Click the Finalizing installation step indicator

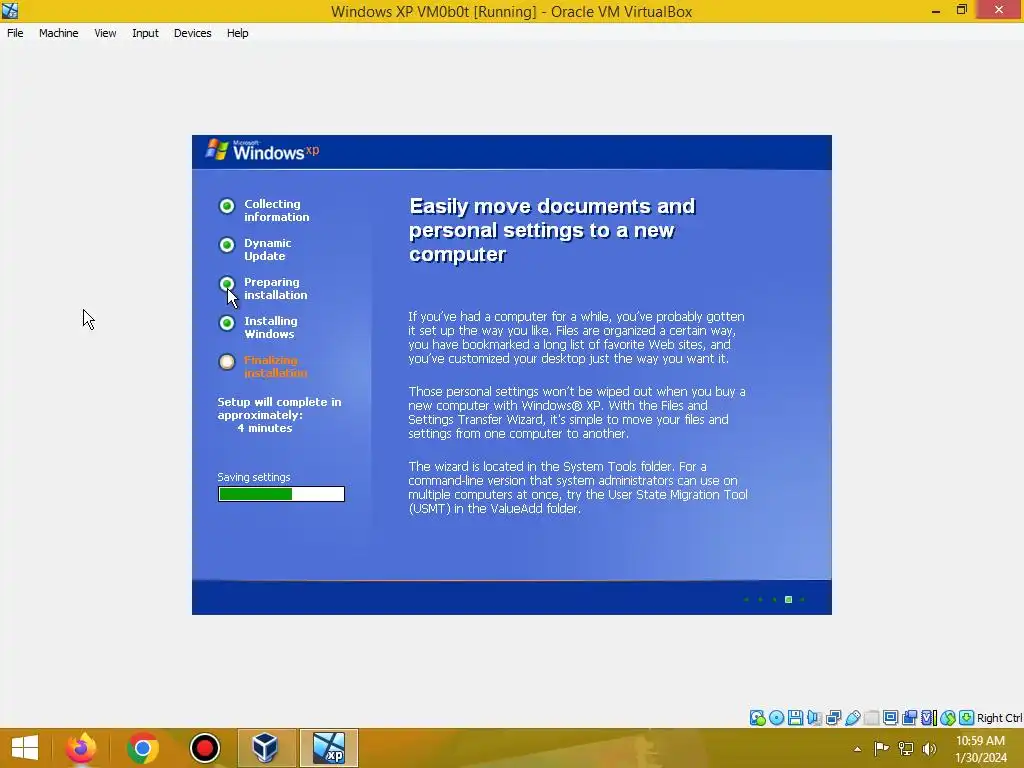[x=227, y=362]
